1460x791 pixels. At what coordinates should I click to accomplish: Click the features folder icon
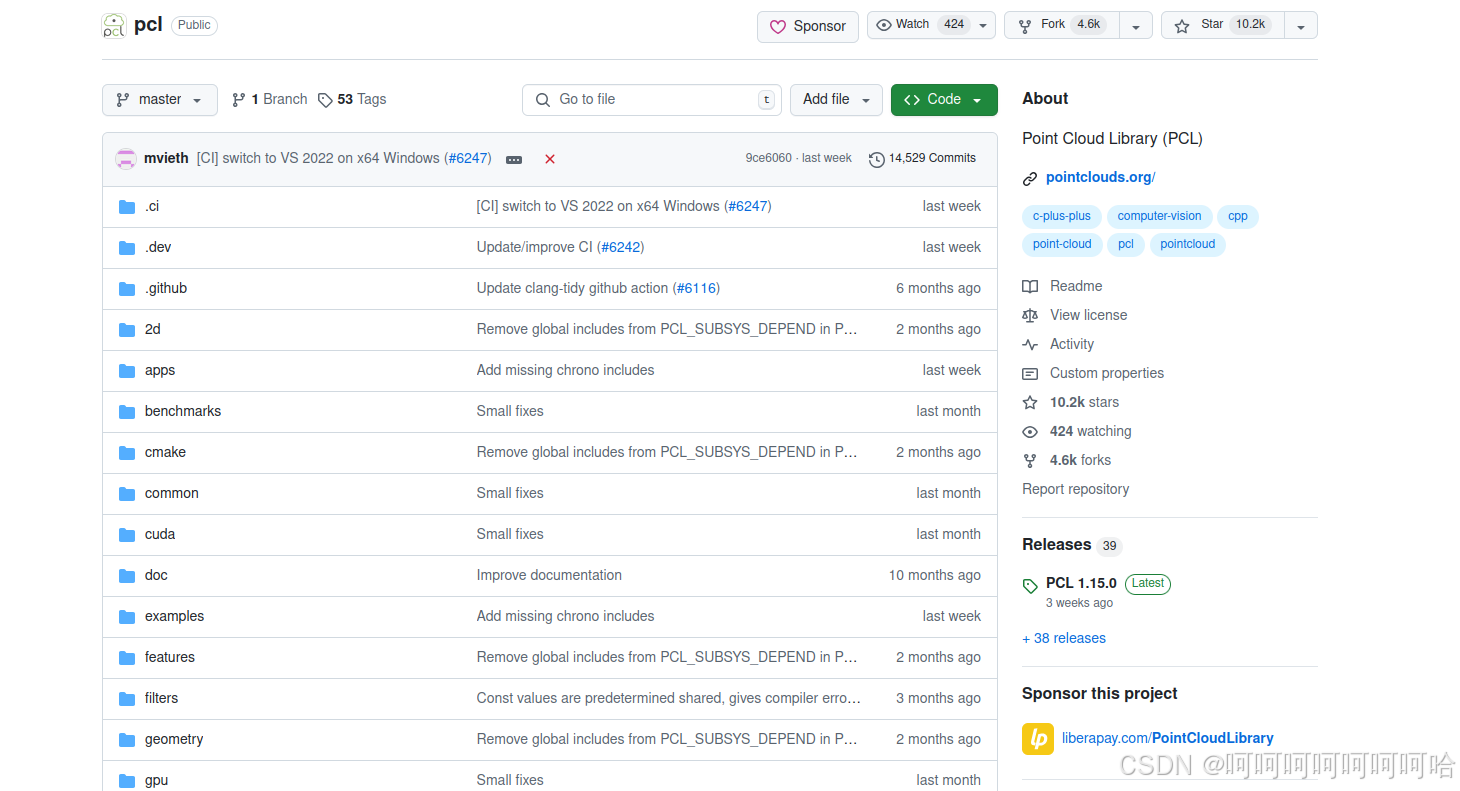click(x=127, y=657)
